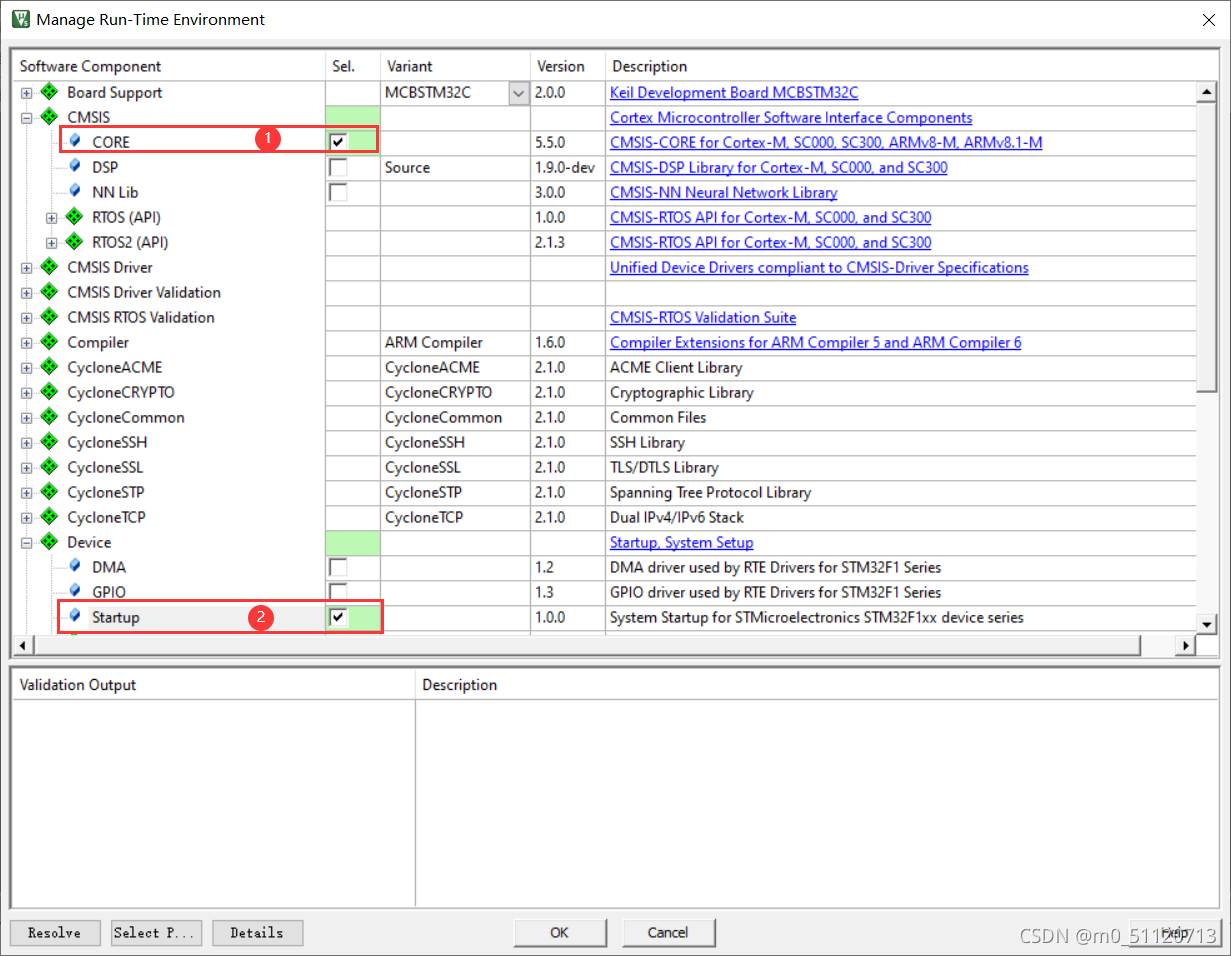The width and height of the screenshot is (1231, 956).
Task: Click the Software Component column header
Action: point(169,66)
